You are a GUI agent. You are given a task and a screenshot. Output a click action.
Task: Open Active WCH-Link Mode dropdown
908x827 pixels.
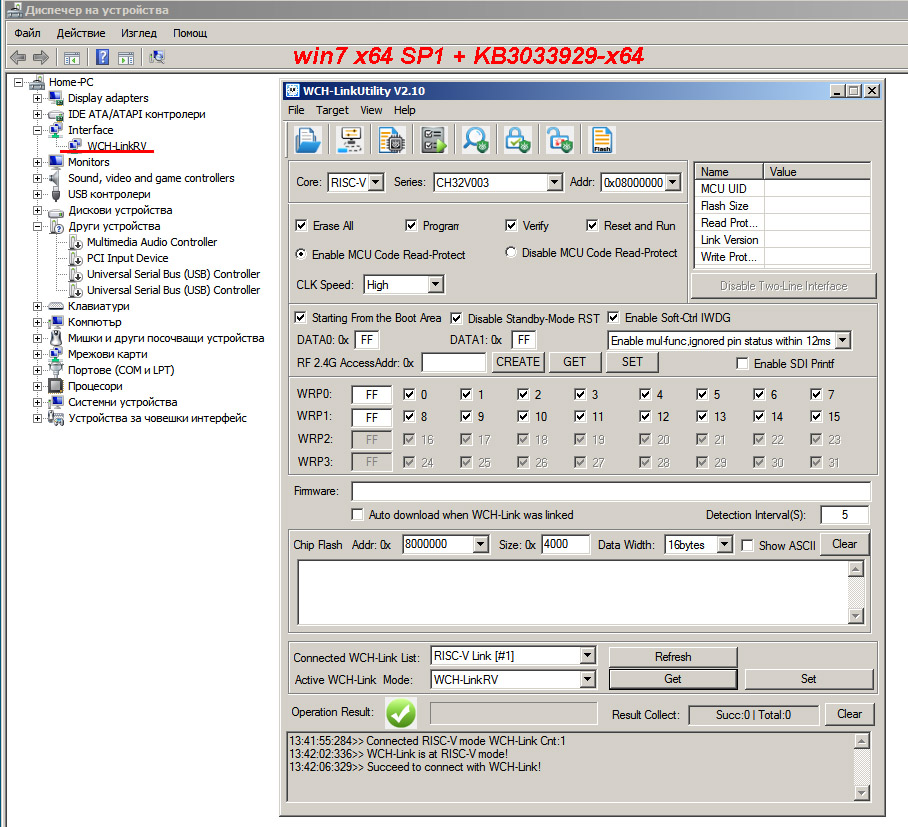point(587,679)
